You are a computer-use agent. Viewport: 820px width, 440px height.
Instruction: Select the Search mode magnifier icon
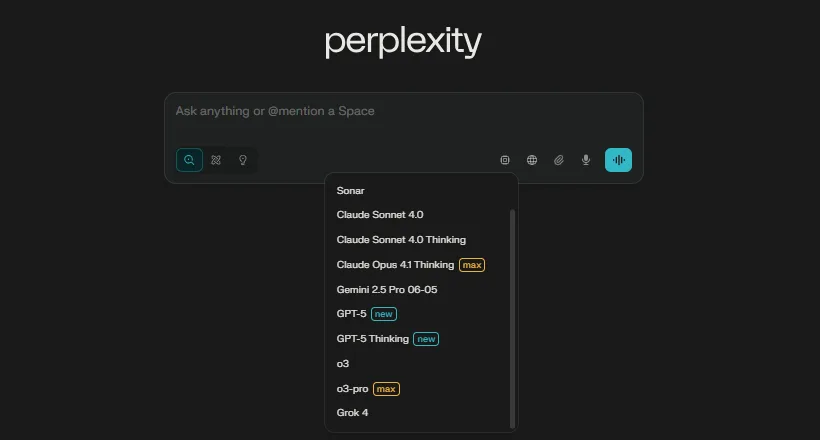[189, 160]
